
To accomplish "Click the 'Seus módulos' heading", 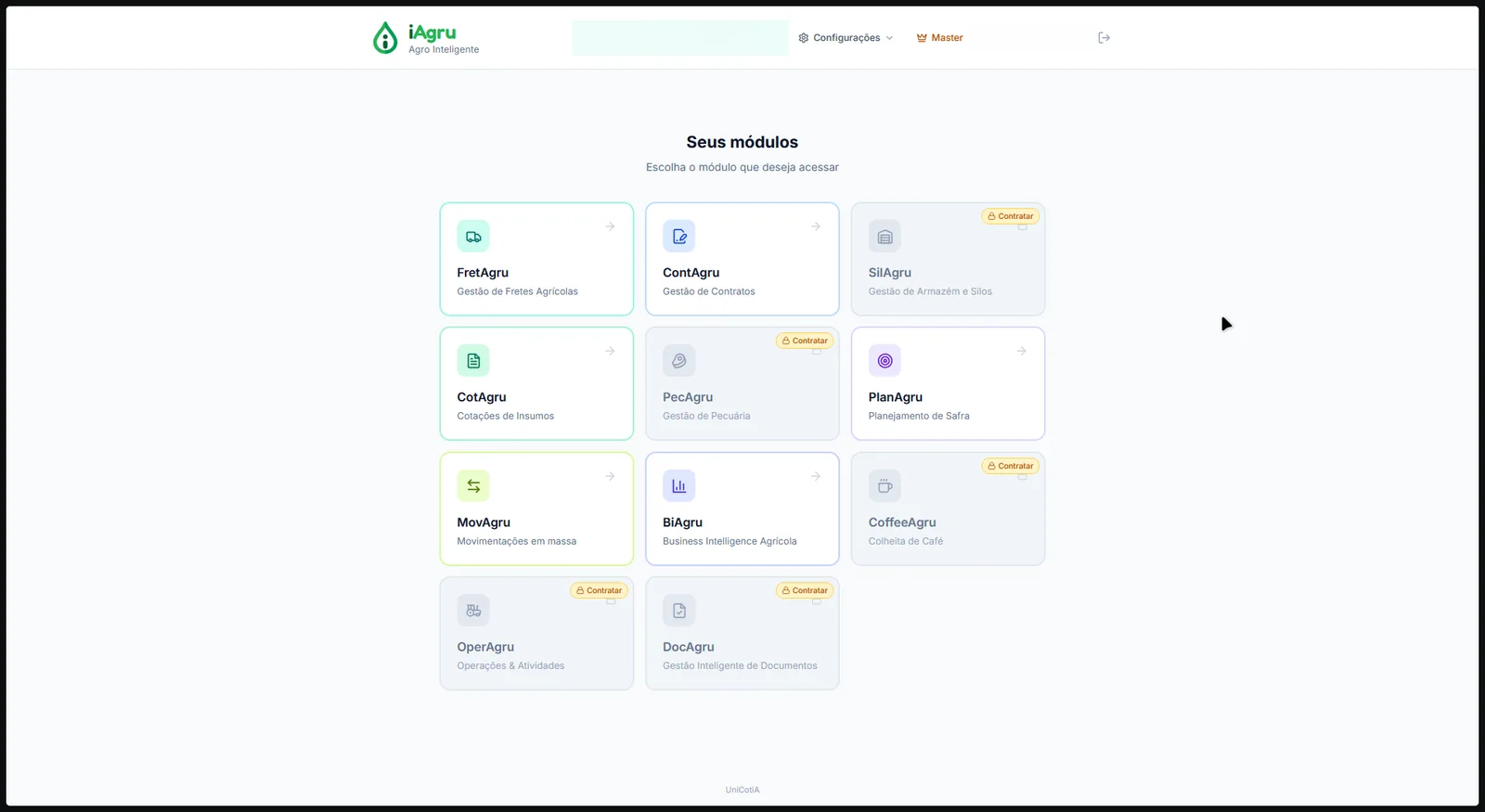I will pyautogui.click(x=742, y=142).
